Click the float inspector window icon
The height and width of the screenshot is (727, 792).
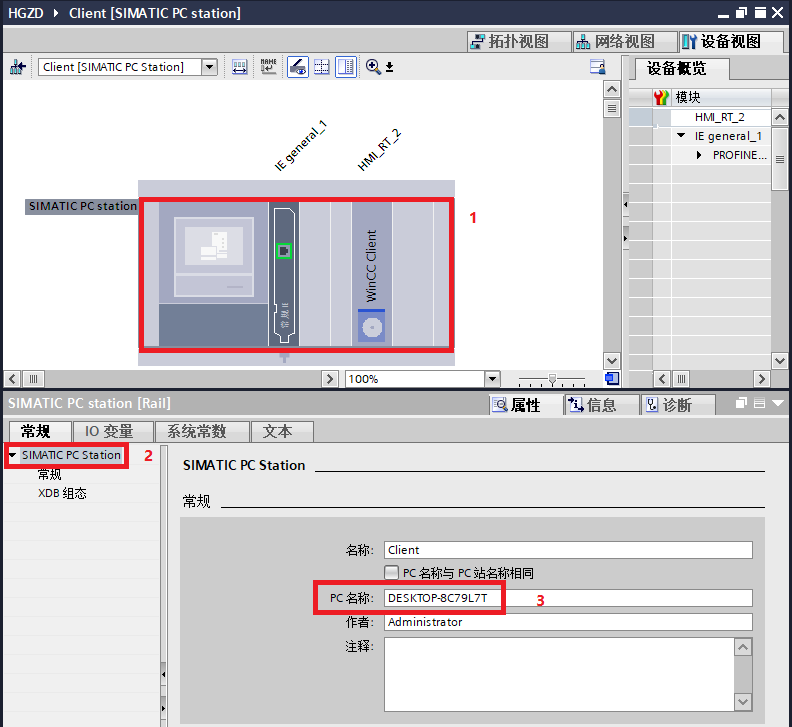click(x=741, y=403)
